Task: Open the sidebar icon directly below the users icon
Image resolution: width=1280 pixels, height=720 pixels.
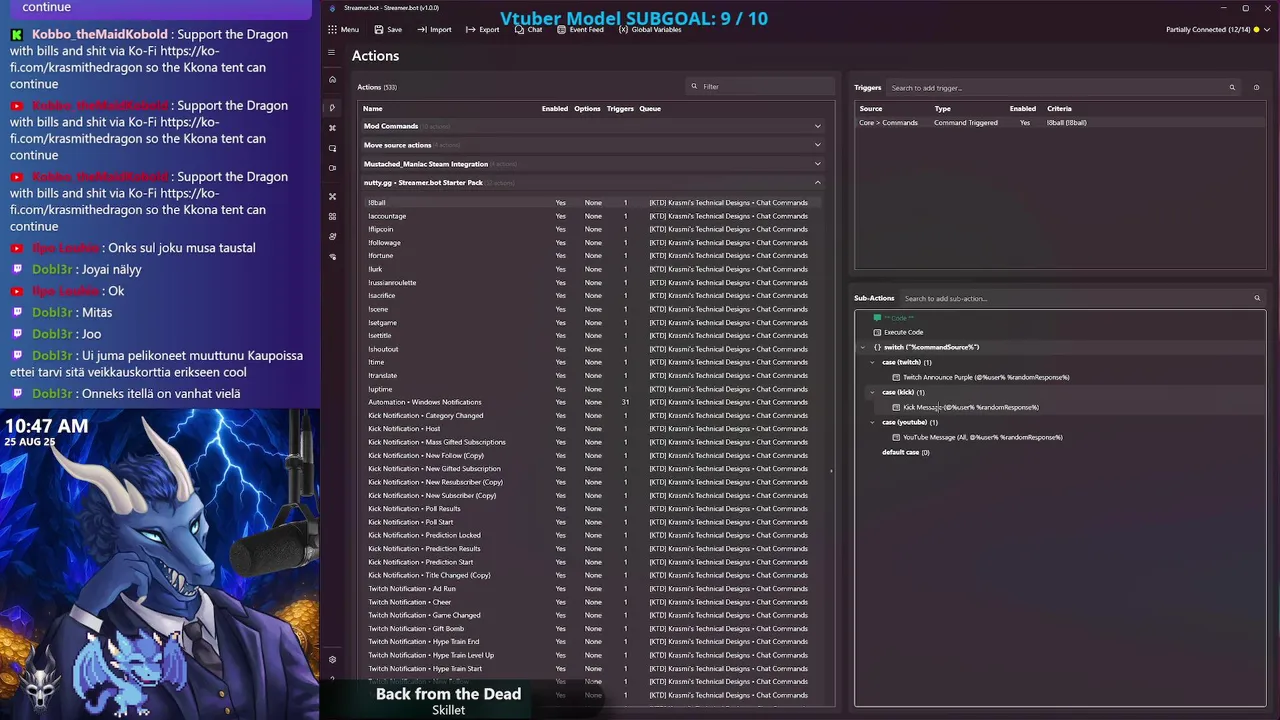Action: (x=333, y=256)
